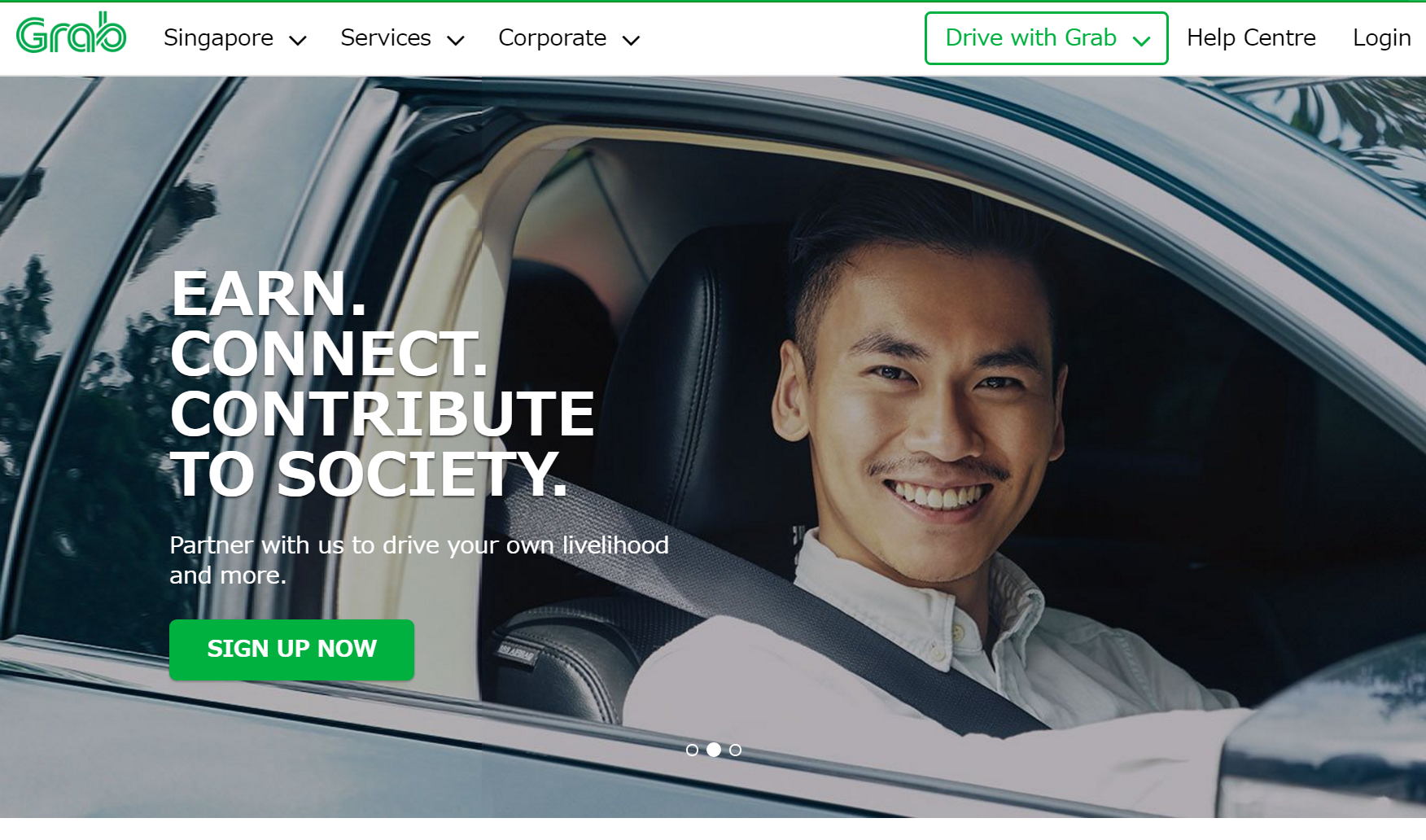Click the Partner with us subtitle text
Viewport: 1426px width, 840px height.
pyautogui.click(x=419, y=560)
